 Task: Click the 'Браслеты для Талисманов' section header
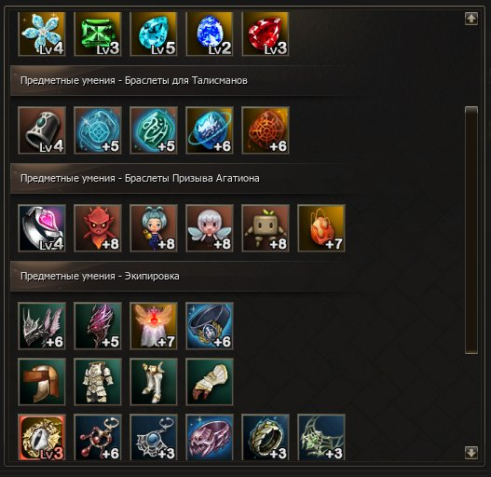coord(186,81)
